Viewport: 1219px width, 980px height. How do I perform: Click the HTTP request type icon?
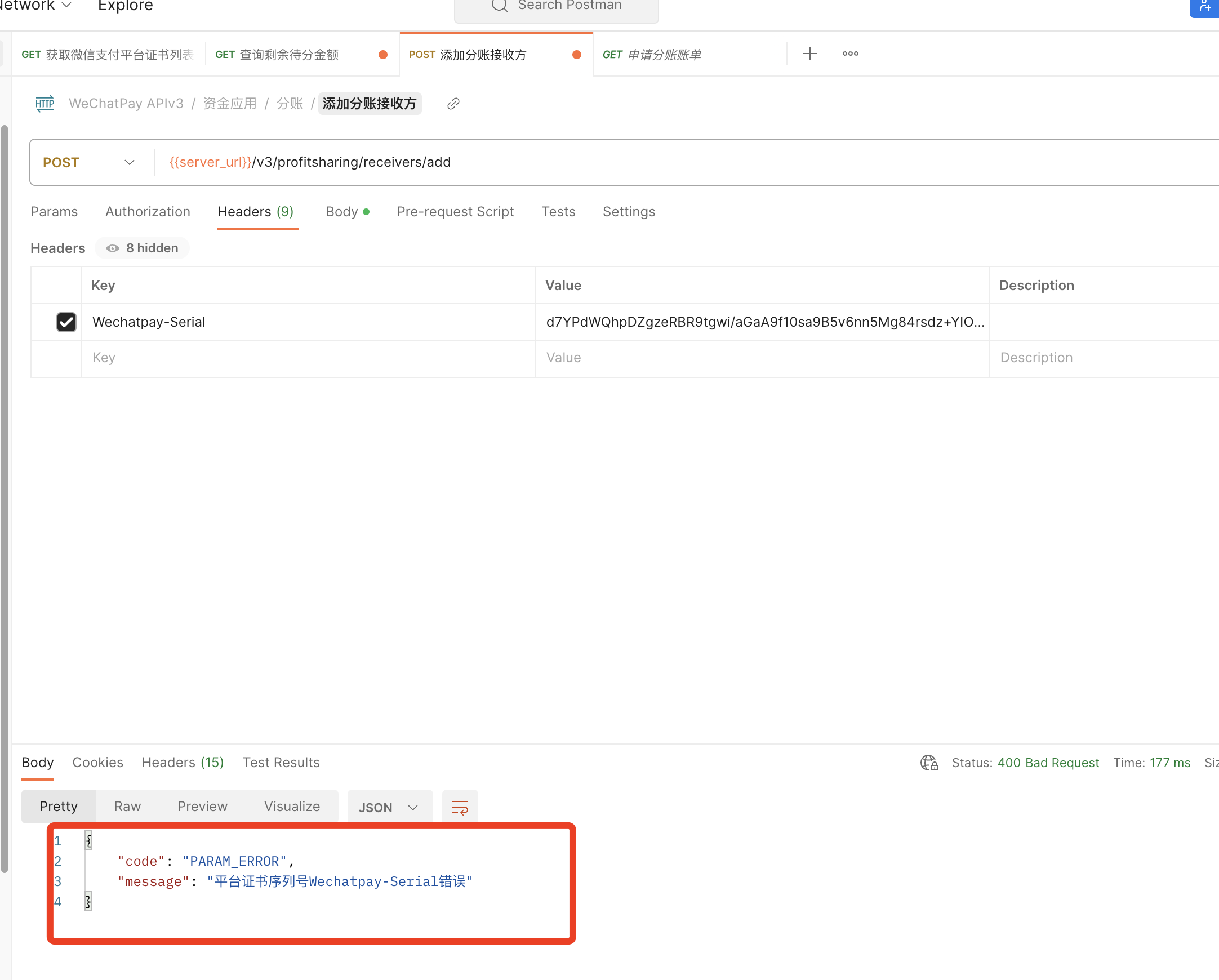[x=45, y=104]
